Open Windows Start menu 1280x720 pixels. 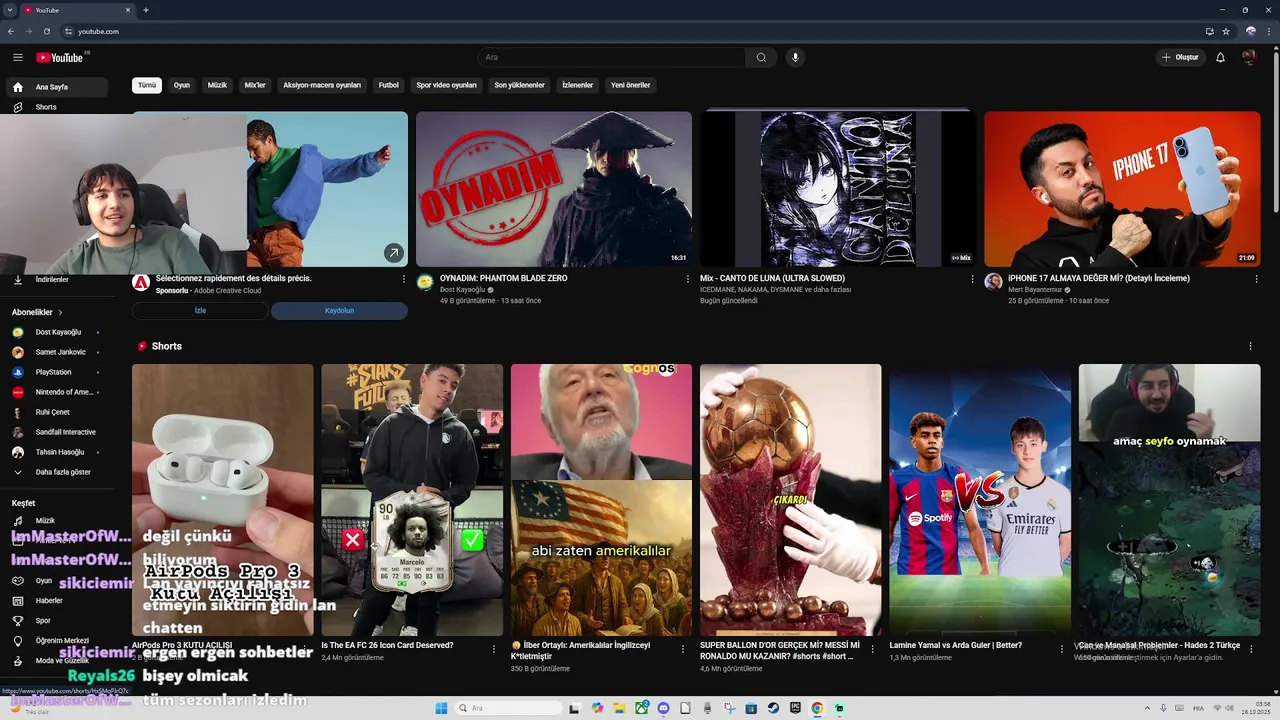click(x=441, y=708)
